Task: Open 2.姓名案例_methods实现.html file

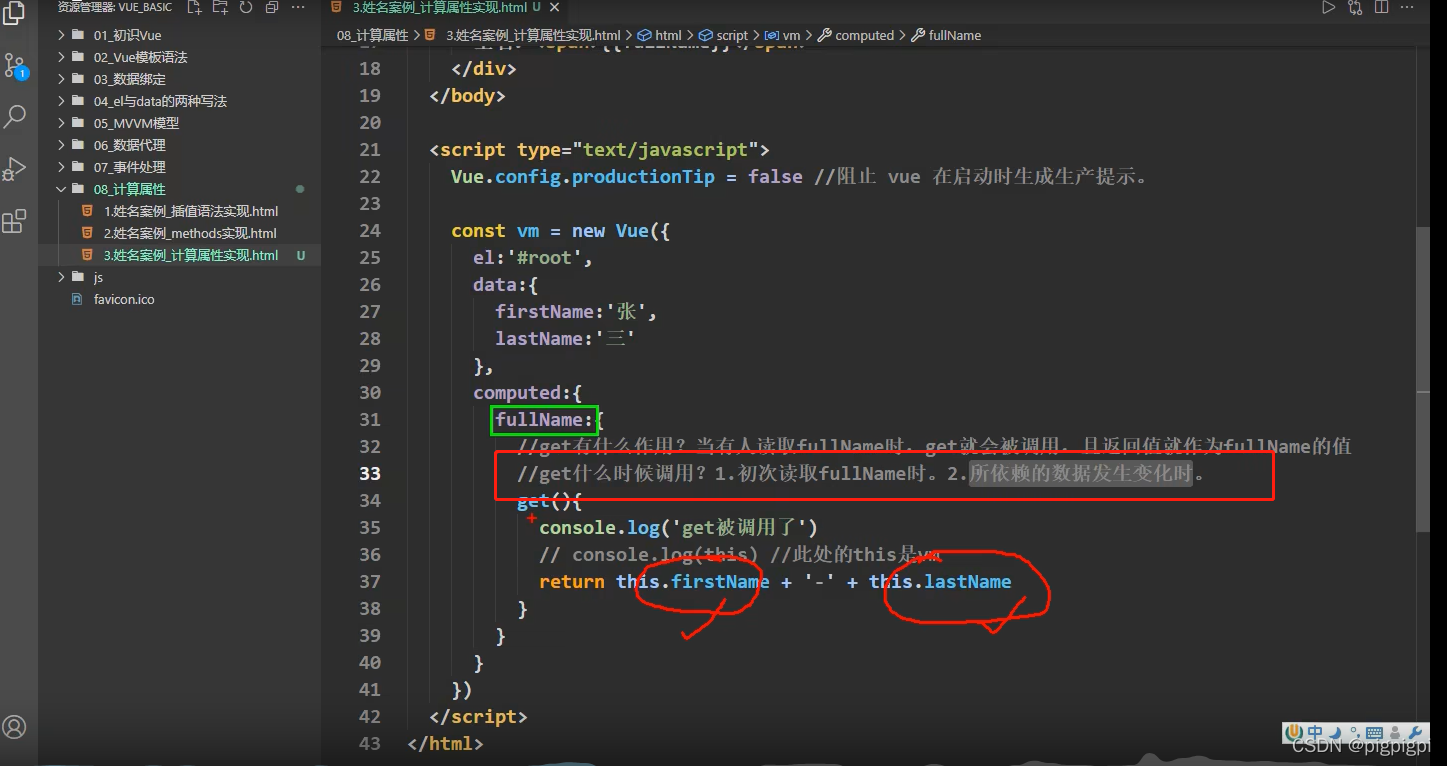Action: point(179,233)
